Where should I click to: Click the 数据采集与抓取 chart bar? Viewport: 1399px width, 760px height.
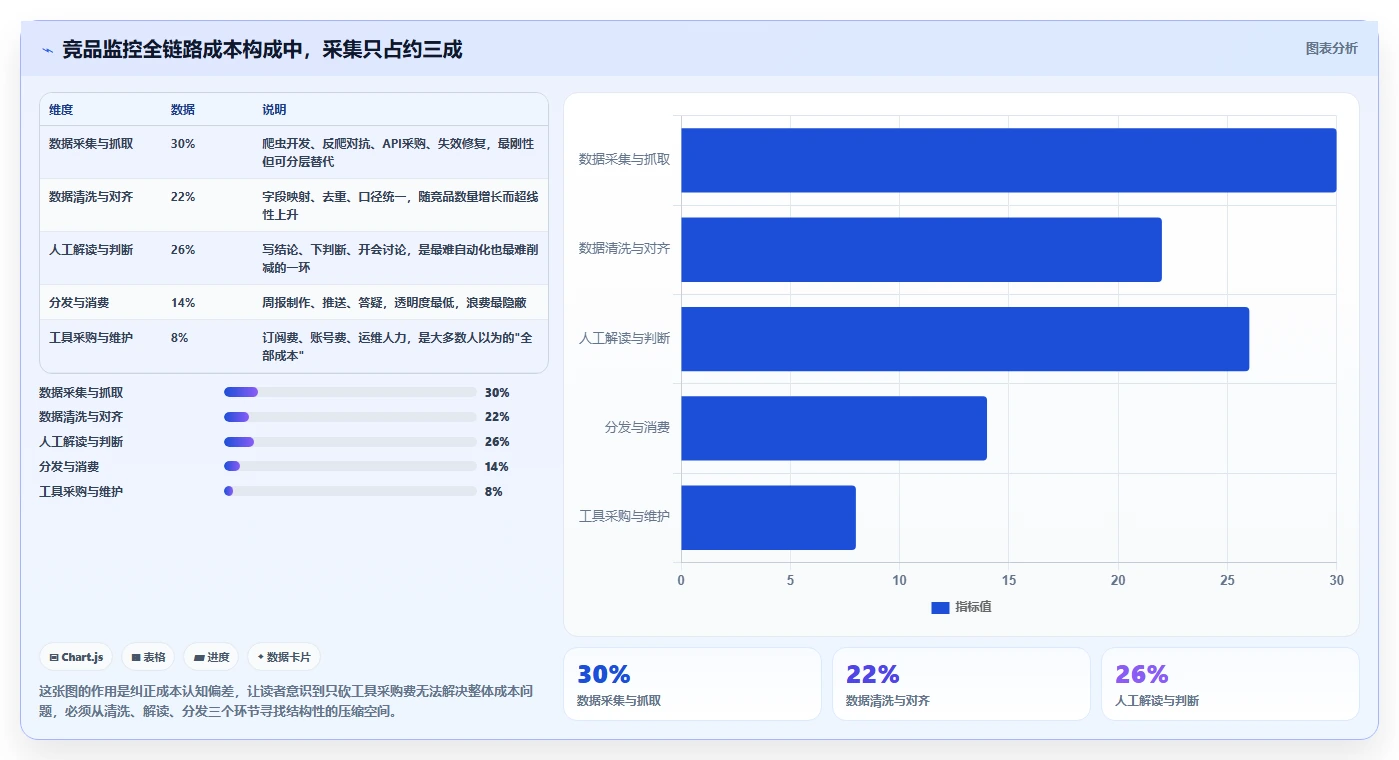tap(1008, 160)
